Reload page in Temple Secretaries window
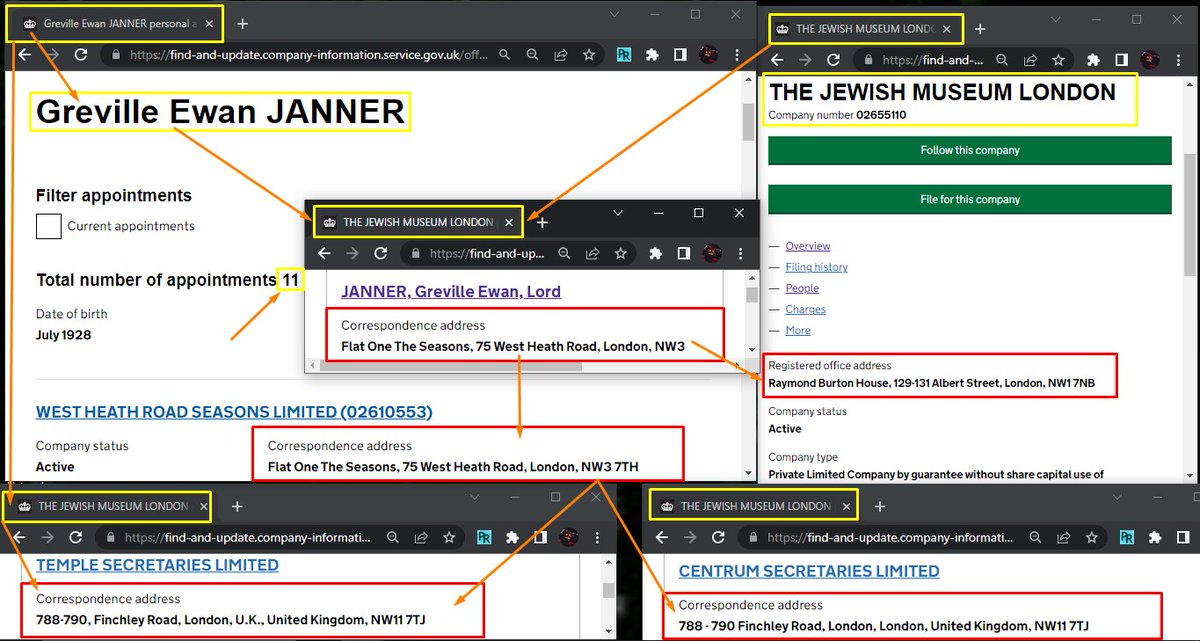Viewport: 1200px width, 641px height. [x=77, y=538]
